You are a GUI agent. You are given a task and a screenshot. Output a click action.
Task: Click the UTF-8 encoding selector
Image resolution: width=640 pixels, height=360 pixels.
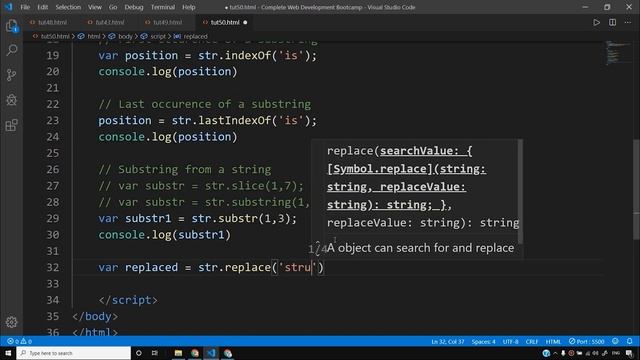(x=510, y=341)
